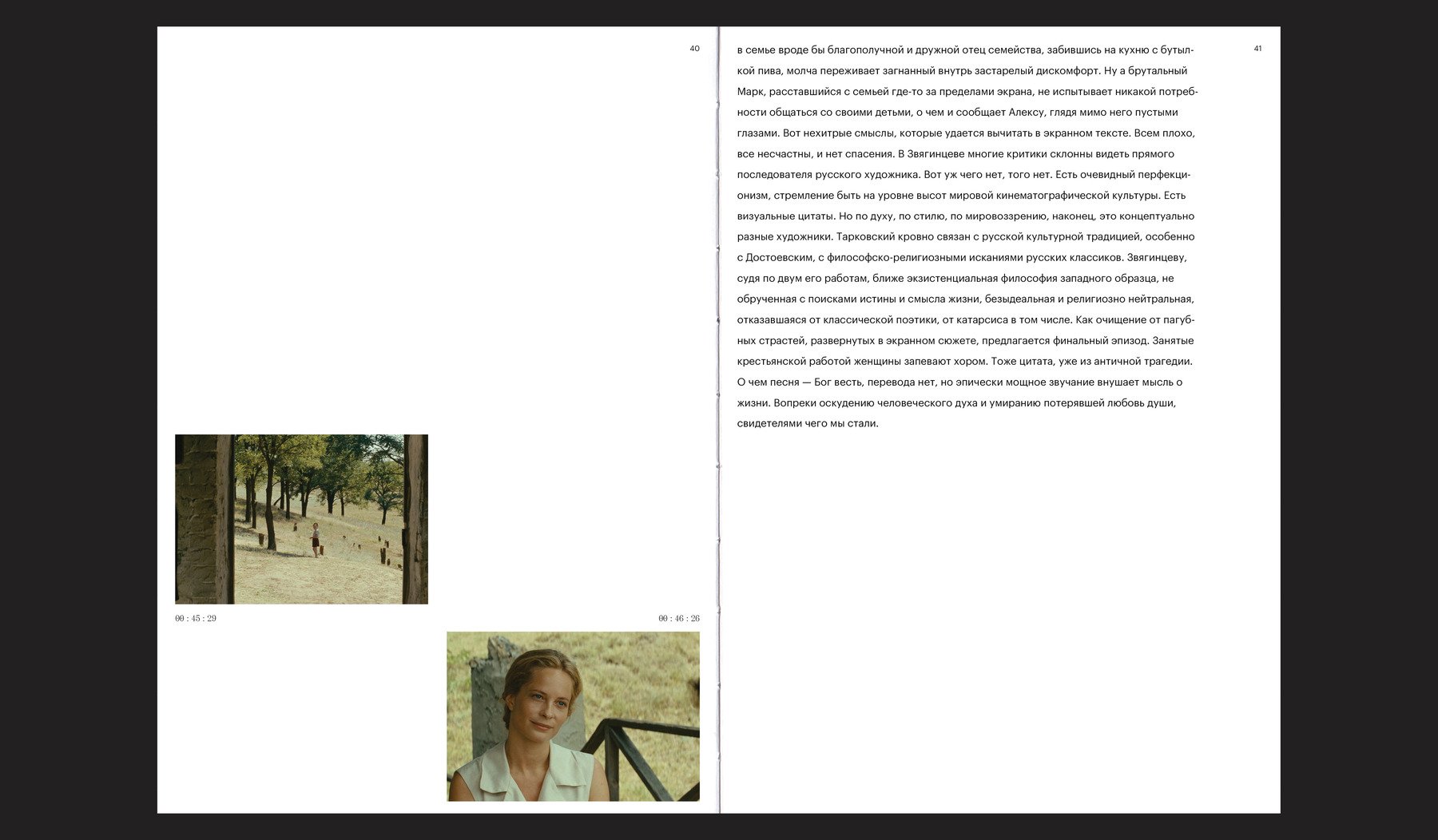This screenshot has width=1438, height=840.
Task: Click the line starting "крестьянской работой женщины"
Action: click(964, 362)
